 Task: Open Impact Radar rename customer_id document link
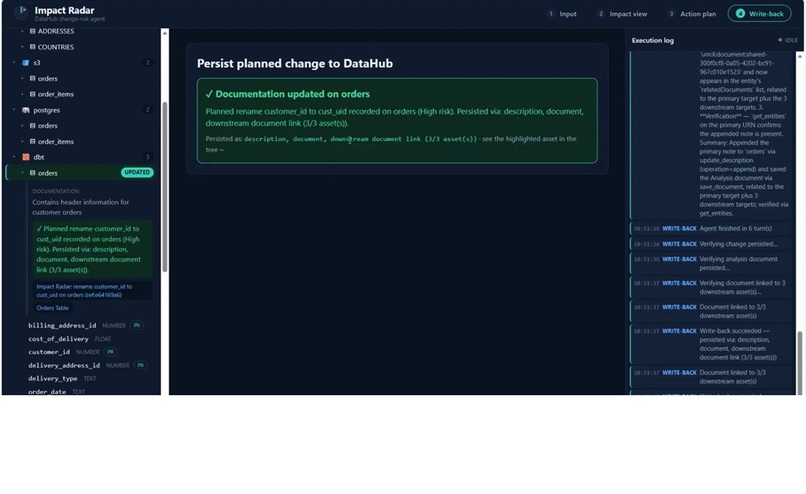click(93, 291)
